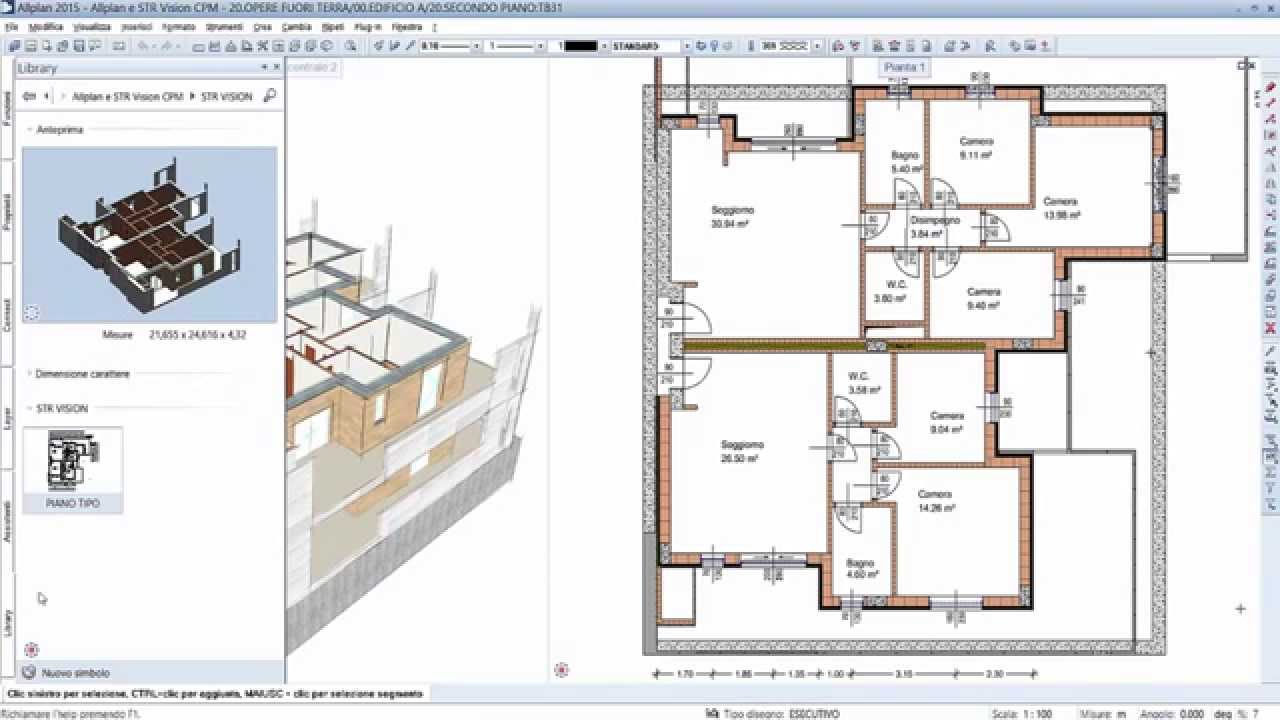Switch to the Pianta 1 viewport tab

tap(904, 67)
